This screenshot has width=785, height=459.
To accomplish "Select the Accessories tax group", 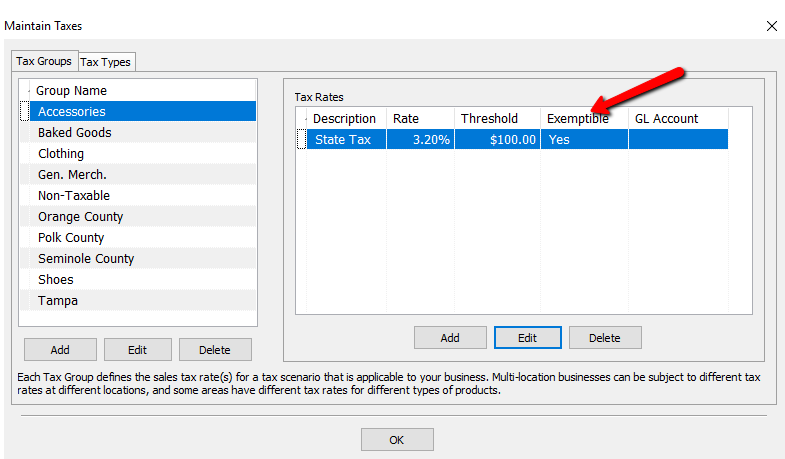I will coord(143,111).
